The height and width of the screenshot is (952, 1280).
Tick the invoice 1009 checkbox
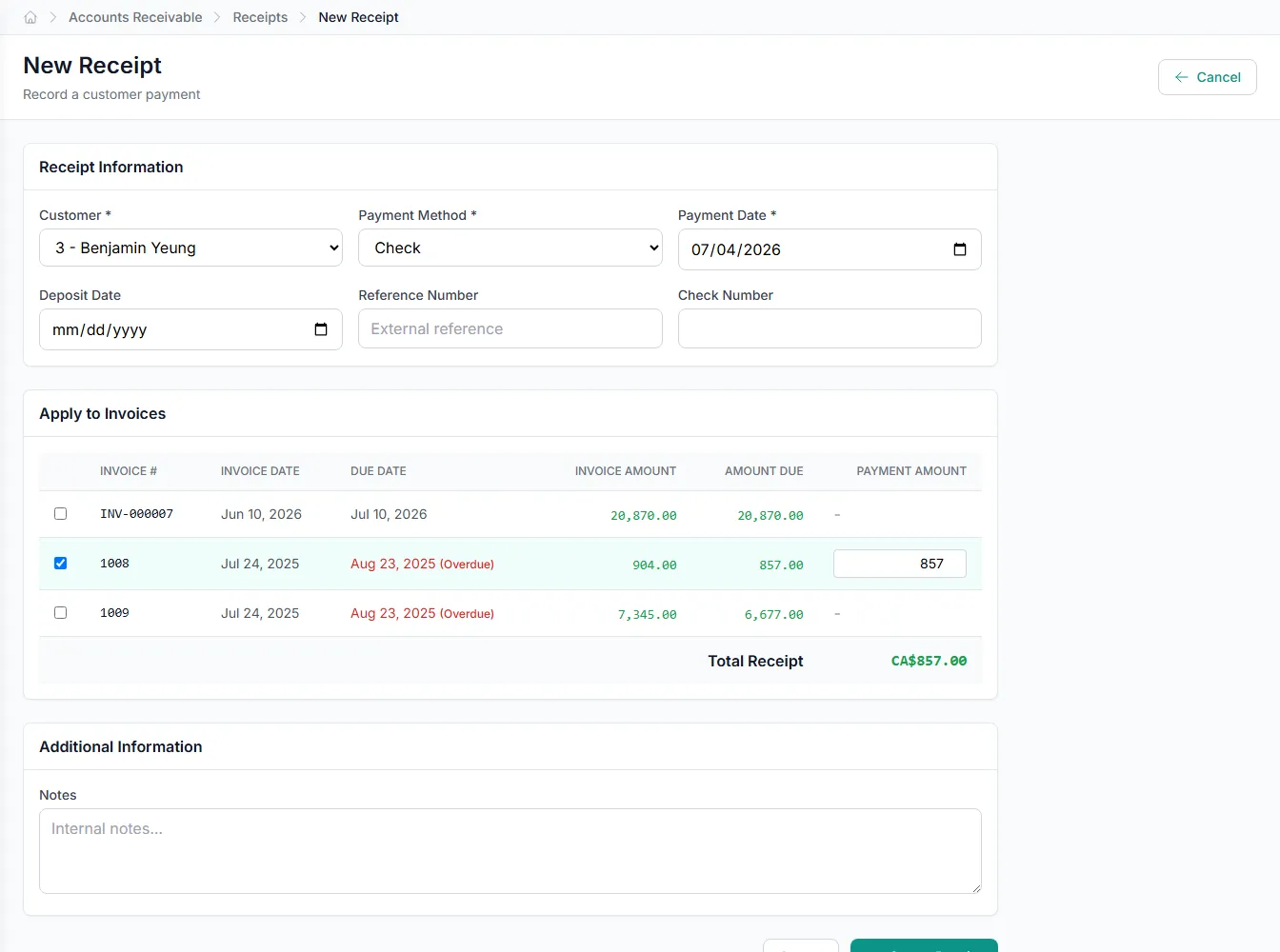[x=60, y=613]
